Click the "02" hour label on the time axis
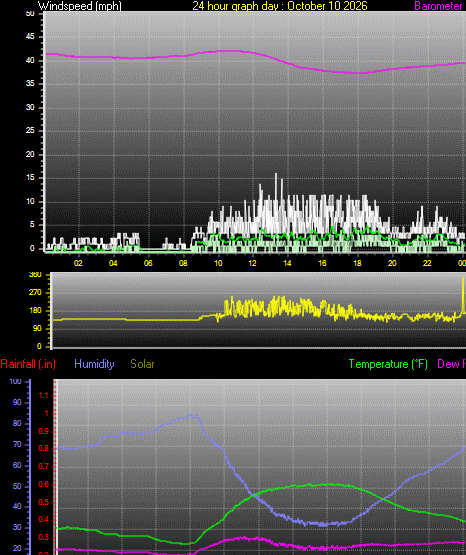466x555 pixels. coord(78,263)
